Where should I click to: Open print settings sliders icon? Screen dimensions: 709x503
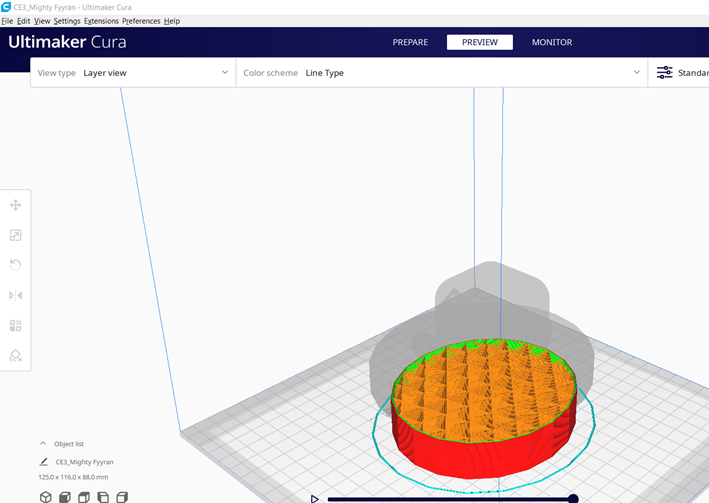[664, 72]
